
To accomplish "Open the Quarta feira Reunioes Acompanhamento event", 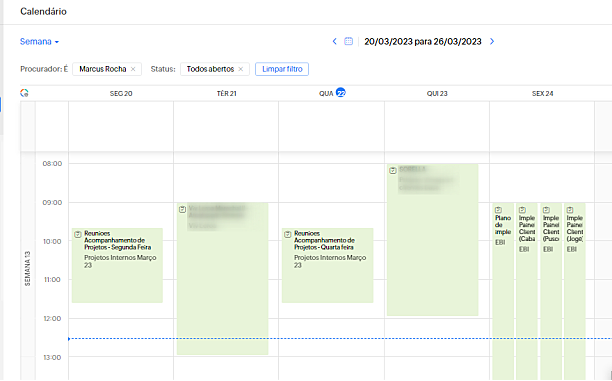I will 327,265.
